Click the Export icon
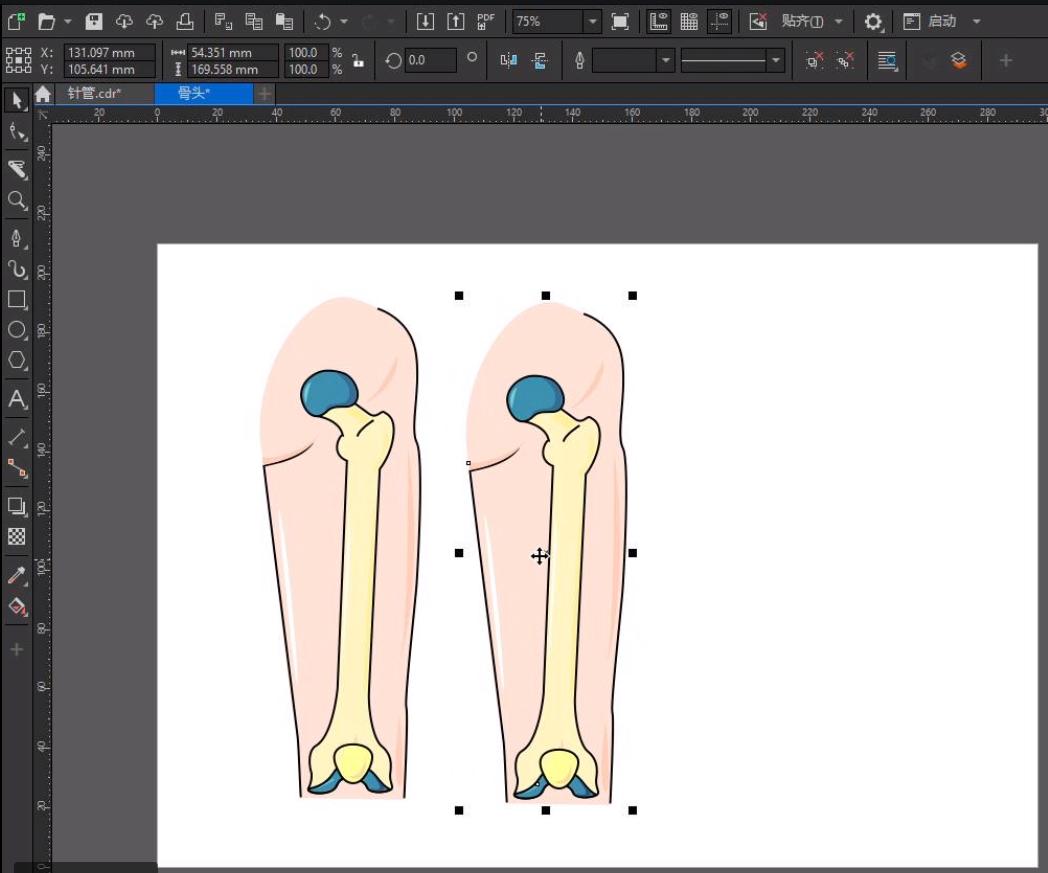Screen dimensions: 1048x873 pos(456,21)
